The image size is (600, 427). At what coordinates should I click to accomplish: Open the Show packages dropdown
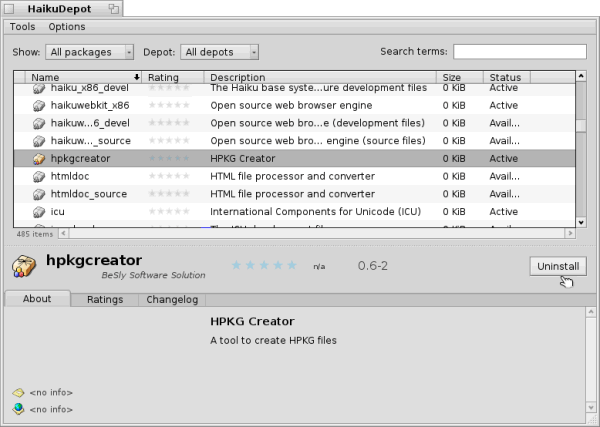[x=90, y=52]
